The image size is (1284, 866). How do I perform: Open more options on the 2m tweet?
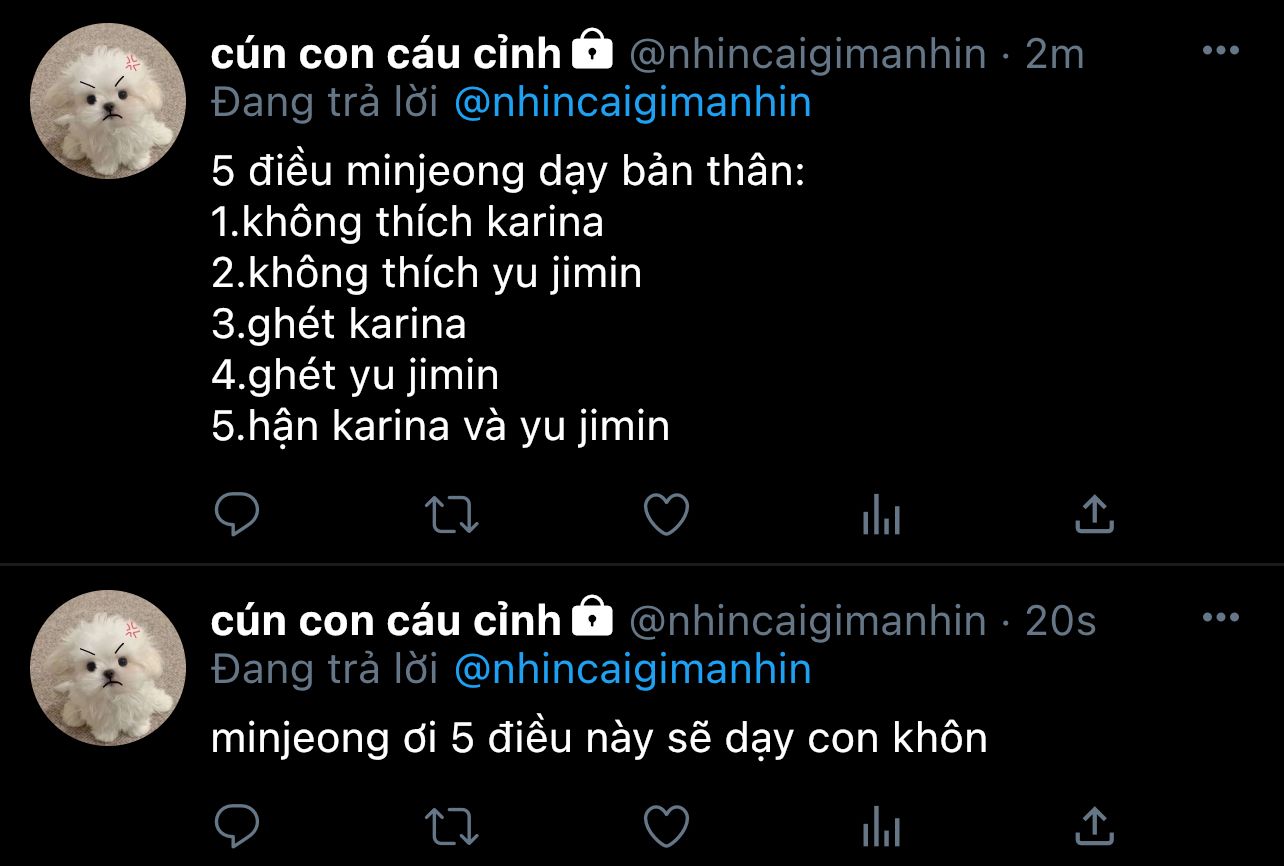pos(1220,51)
